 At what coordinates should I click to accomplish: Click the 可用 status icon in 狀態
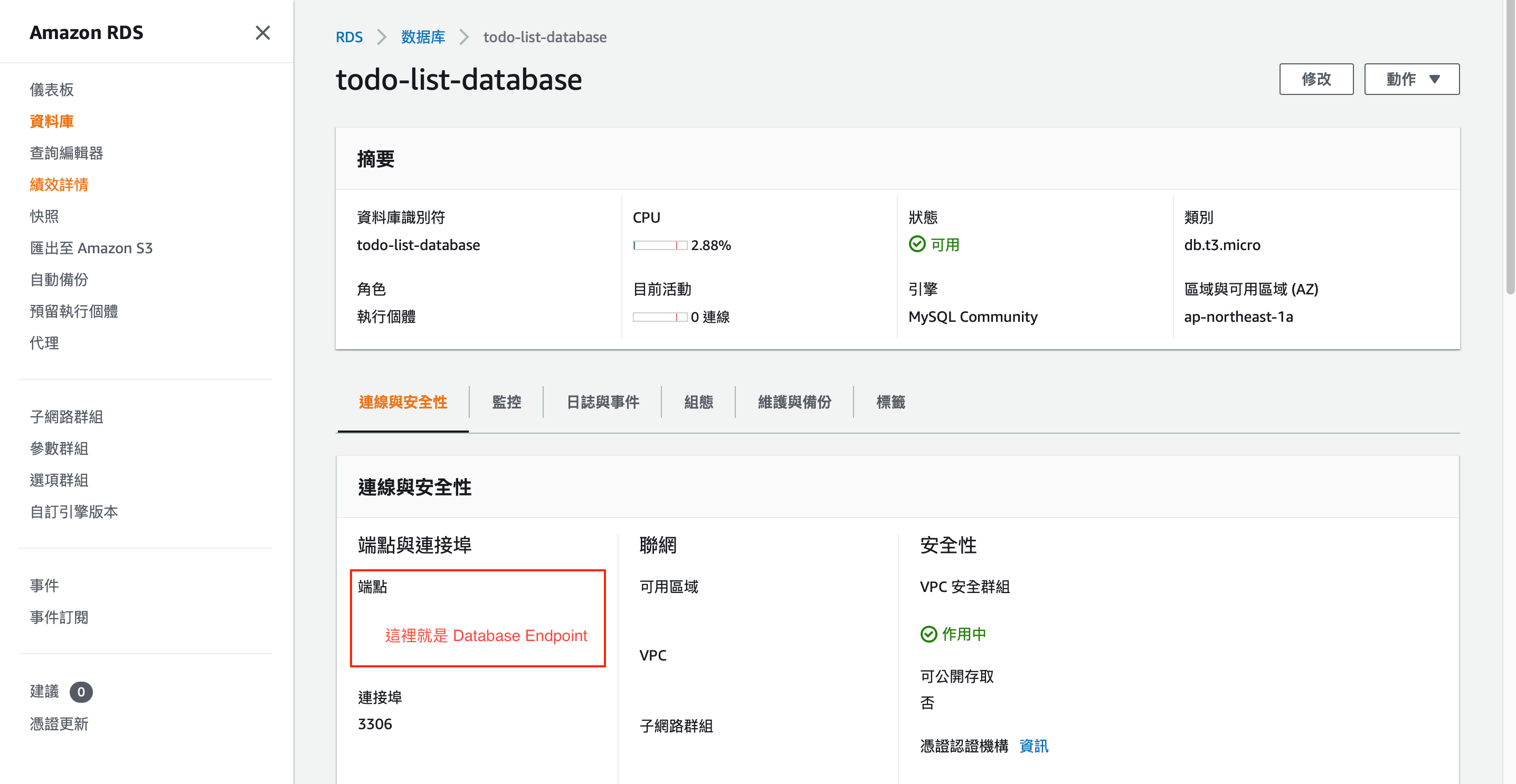[917, 244]
